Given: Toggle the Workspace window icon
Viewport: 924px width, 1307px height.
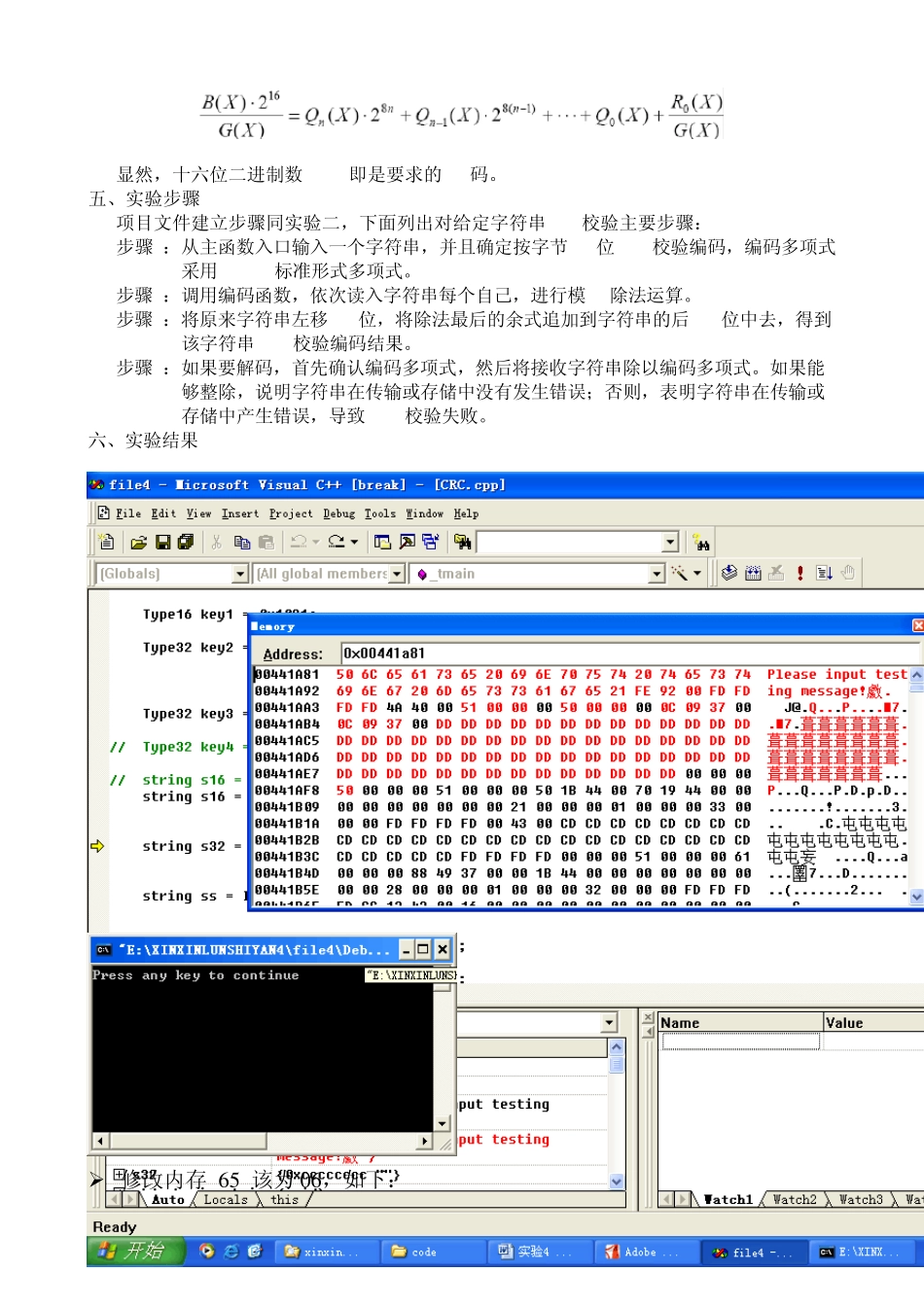Looking at the screenshot, I should tap(382, 542).
